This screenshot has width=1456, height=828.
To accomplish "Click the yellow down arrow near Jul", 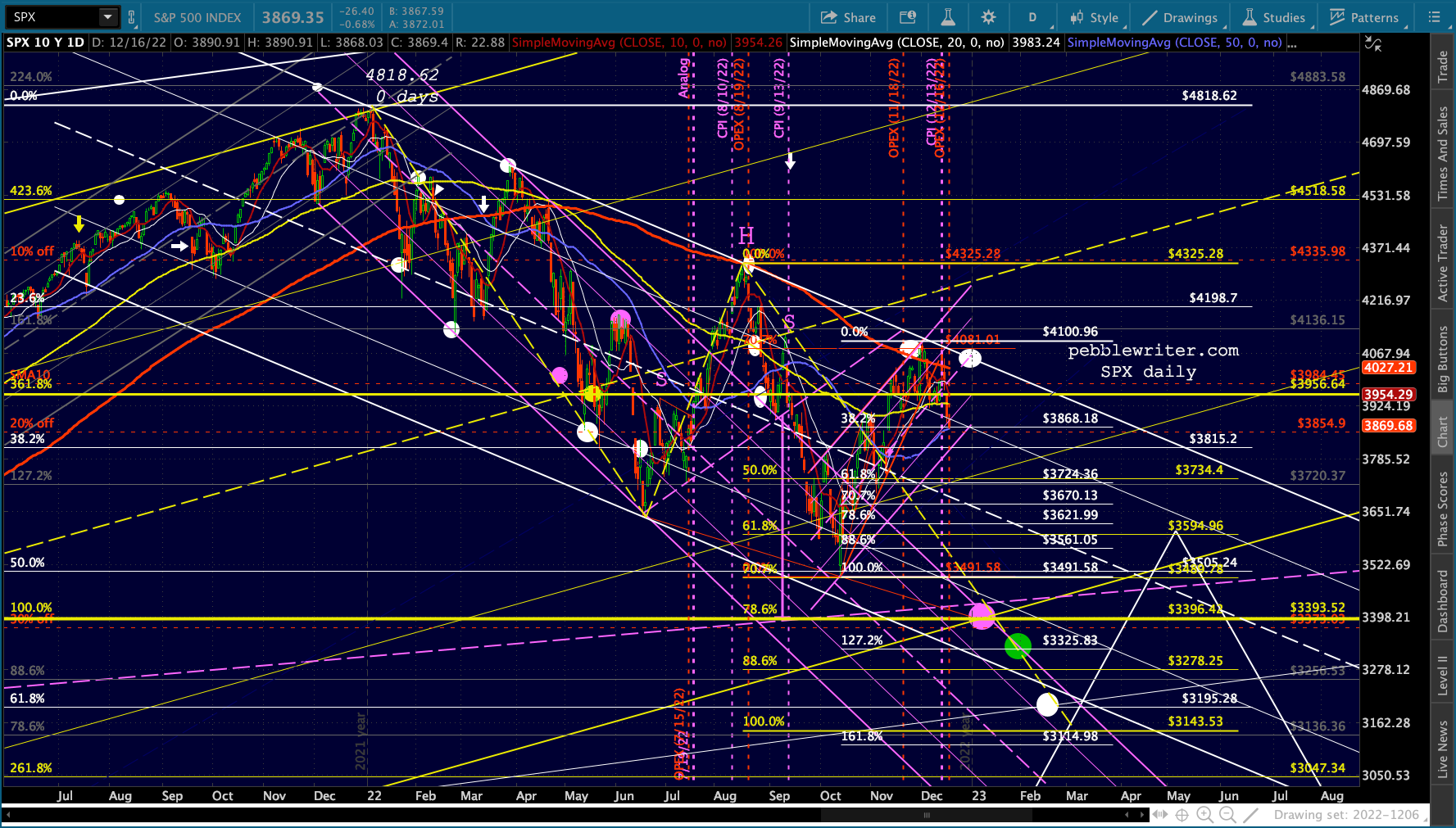I will coord(79,224).
